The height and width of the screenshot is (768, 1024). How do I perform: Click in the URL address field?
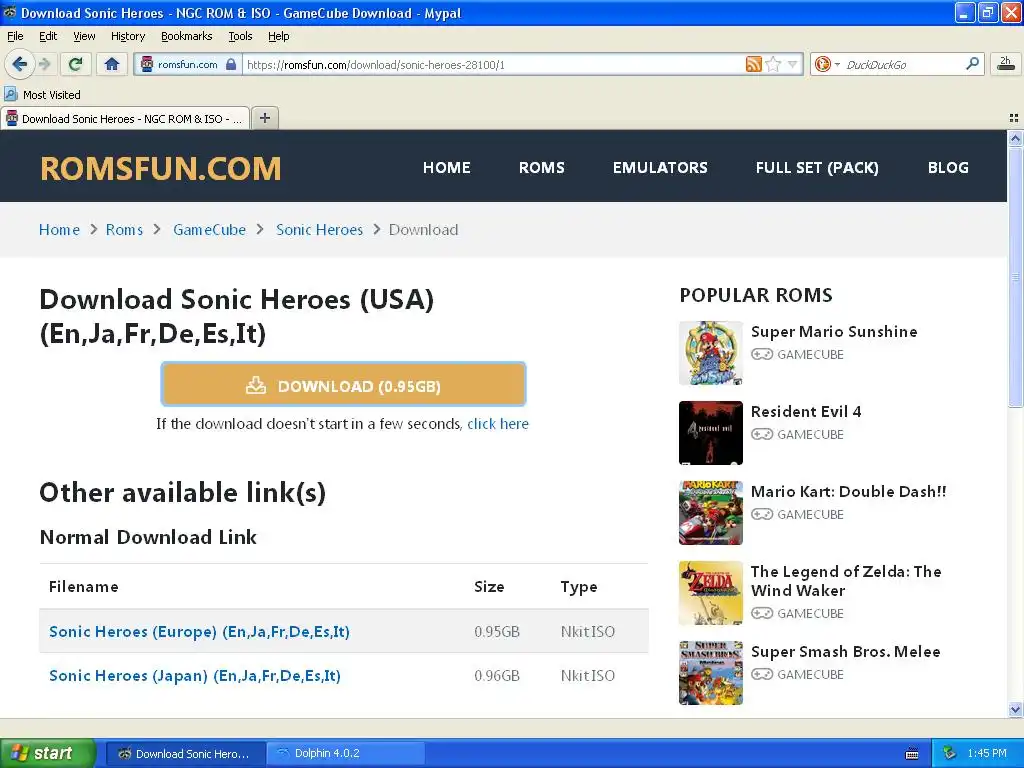click(x=493, y=65)
